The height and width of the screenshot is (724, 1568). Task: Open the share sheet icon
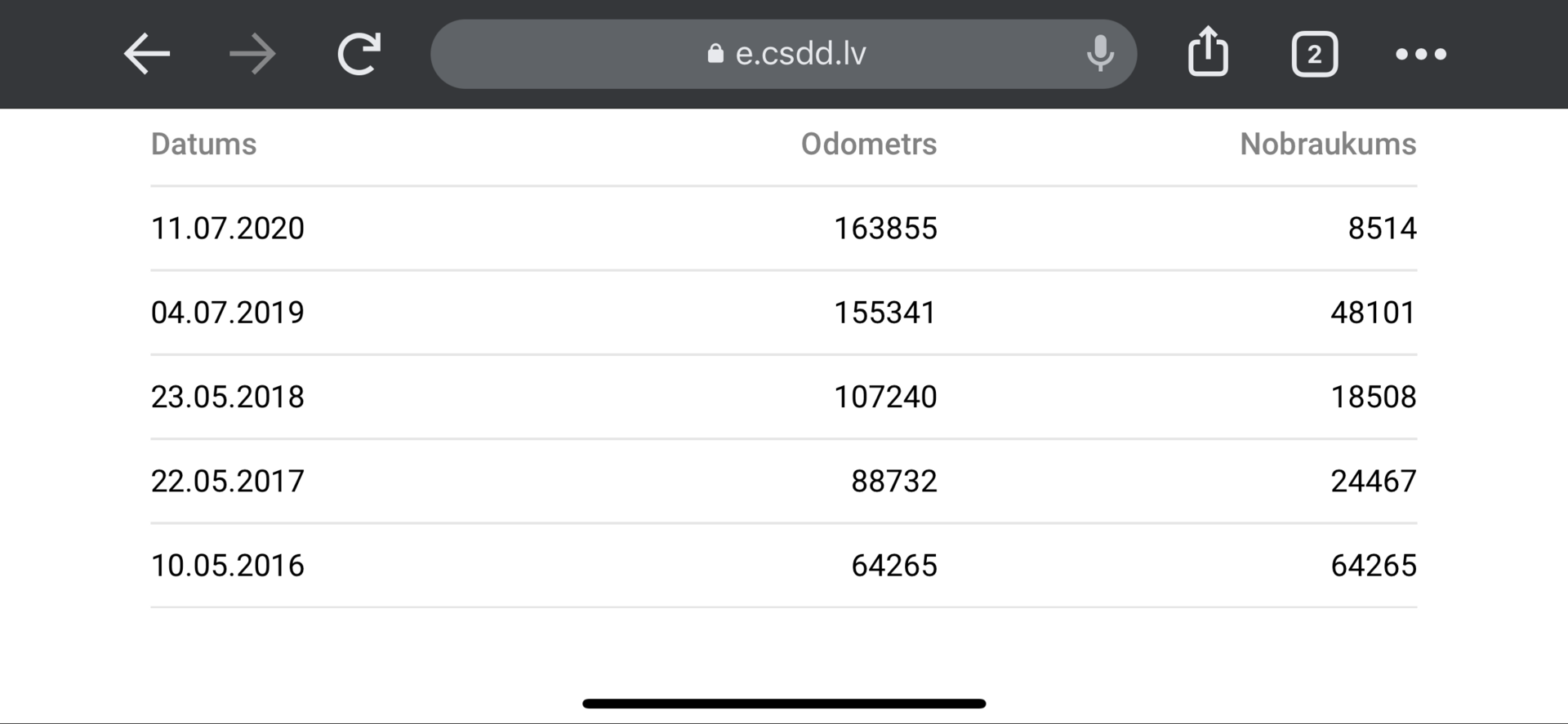point(1208,52)
